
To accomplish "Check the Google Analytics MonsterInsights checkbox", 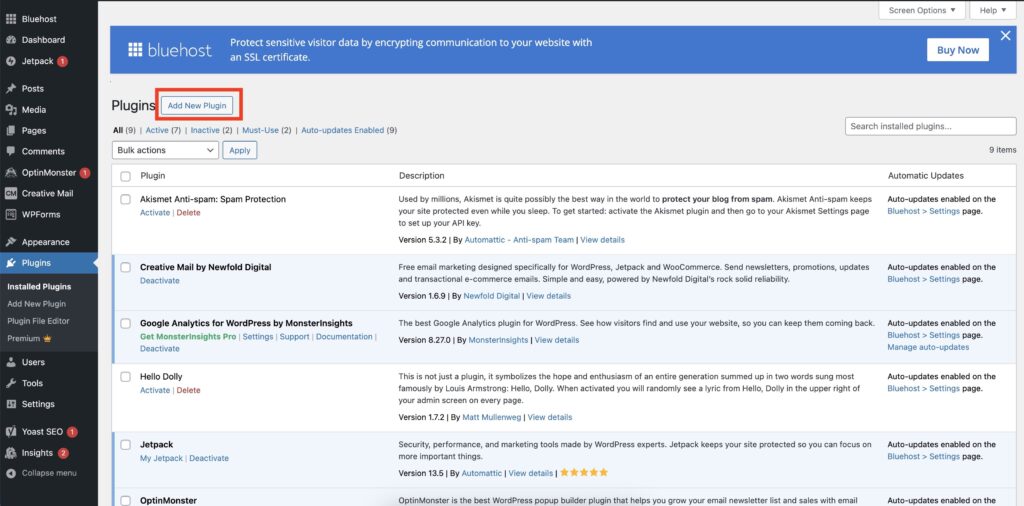I will pos(125,323).
